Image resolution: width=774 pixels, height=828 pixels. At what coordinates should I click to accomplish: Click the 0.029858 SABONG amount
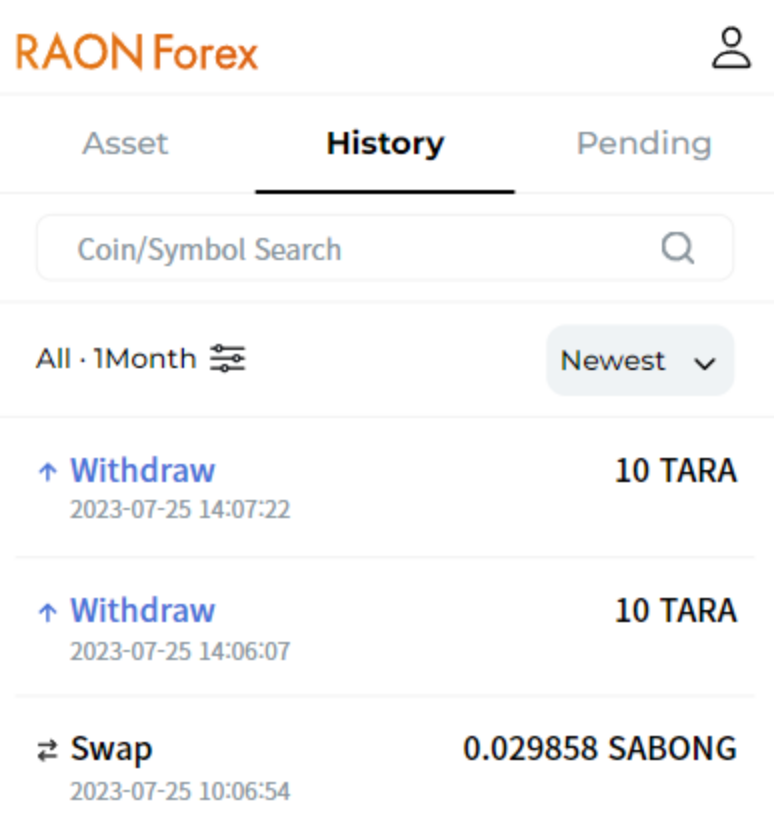click(x=599, y=748)
